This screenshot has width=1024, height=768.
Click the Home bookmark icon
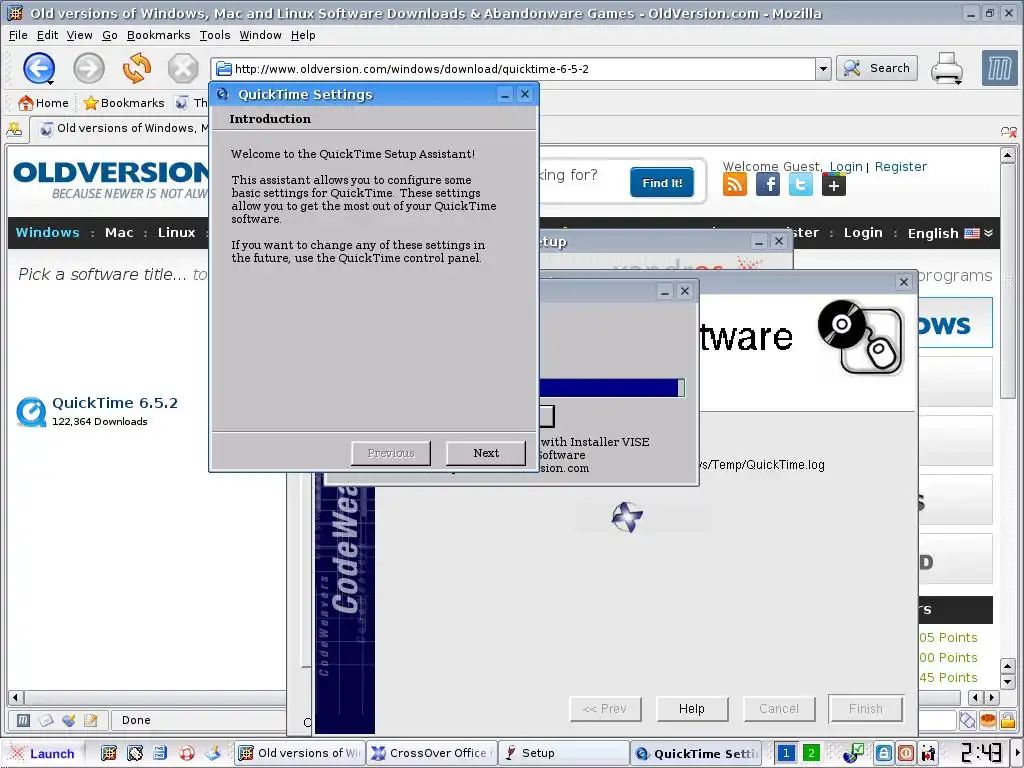coord(26,103)
